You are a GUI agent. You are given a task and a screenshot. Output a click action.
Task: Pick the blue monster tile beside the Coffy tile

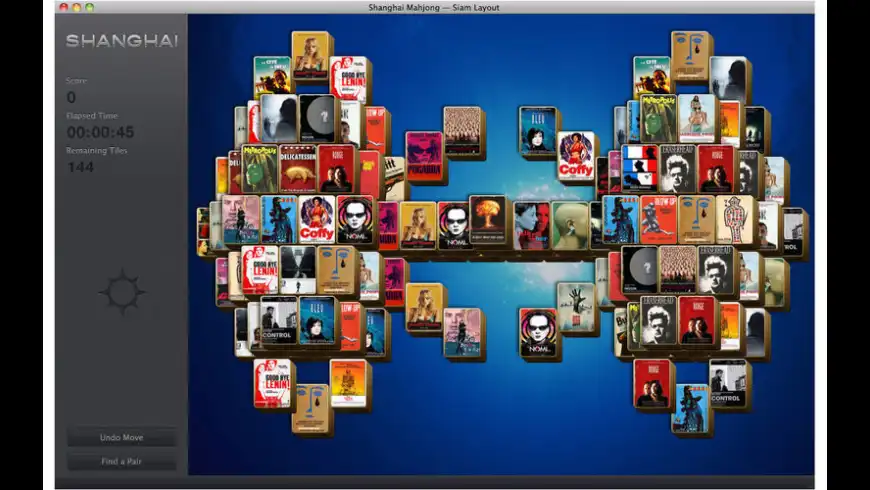pyautogui.click(x=279, y=220)
